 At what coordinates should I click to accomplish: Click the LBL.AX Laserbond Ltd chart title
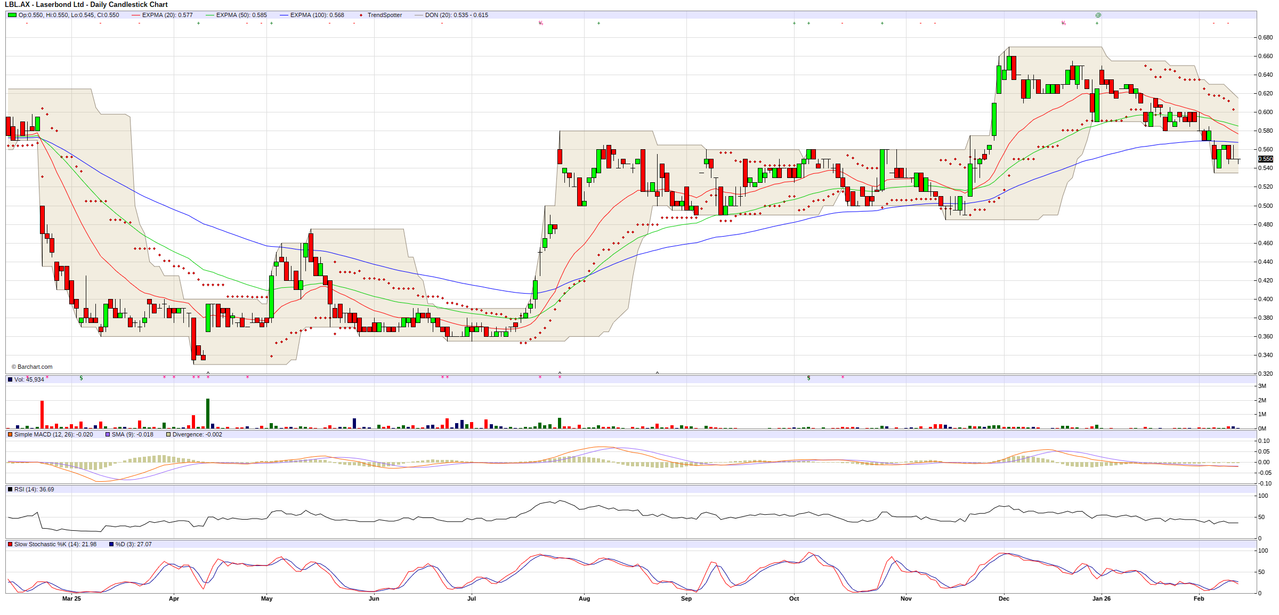88,5
